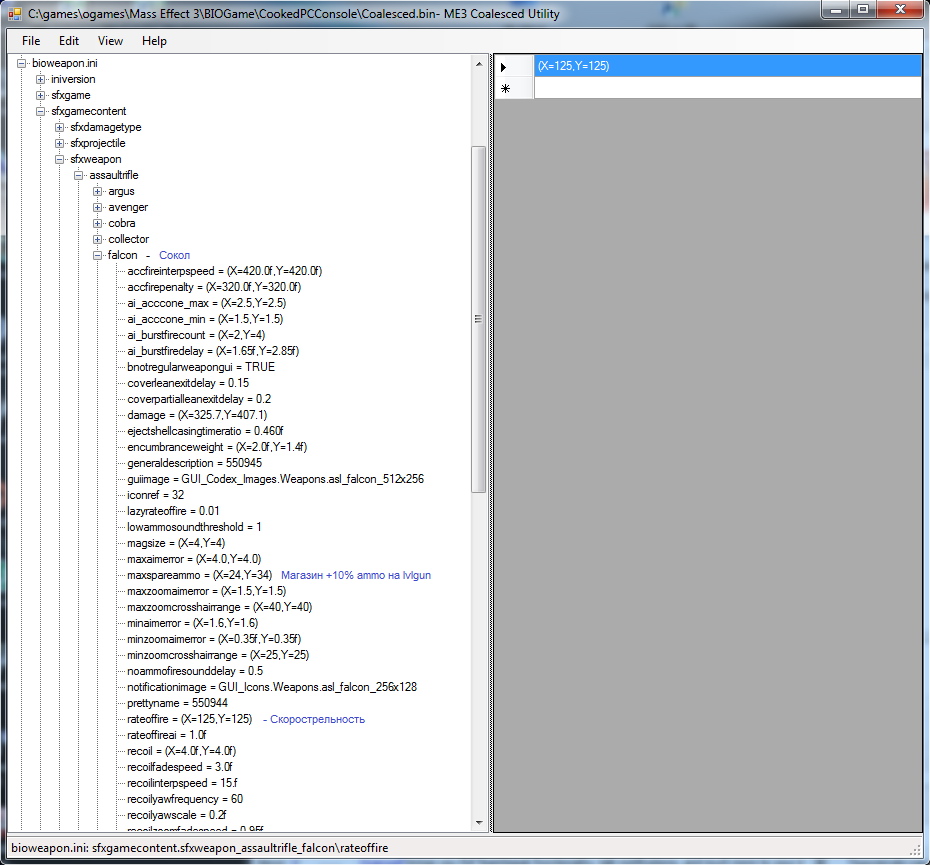Select the recoilinterpspeed entry
930x865 pixels.
point(182,784)
